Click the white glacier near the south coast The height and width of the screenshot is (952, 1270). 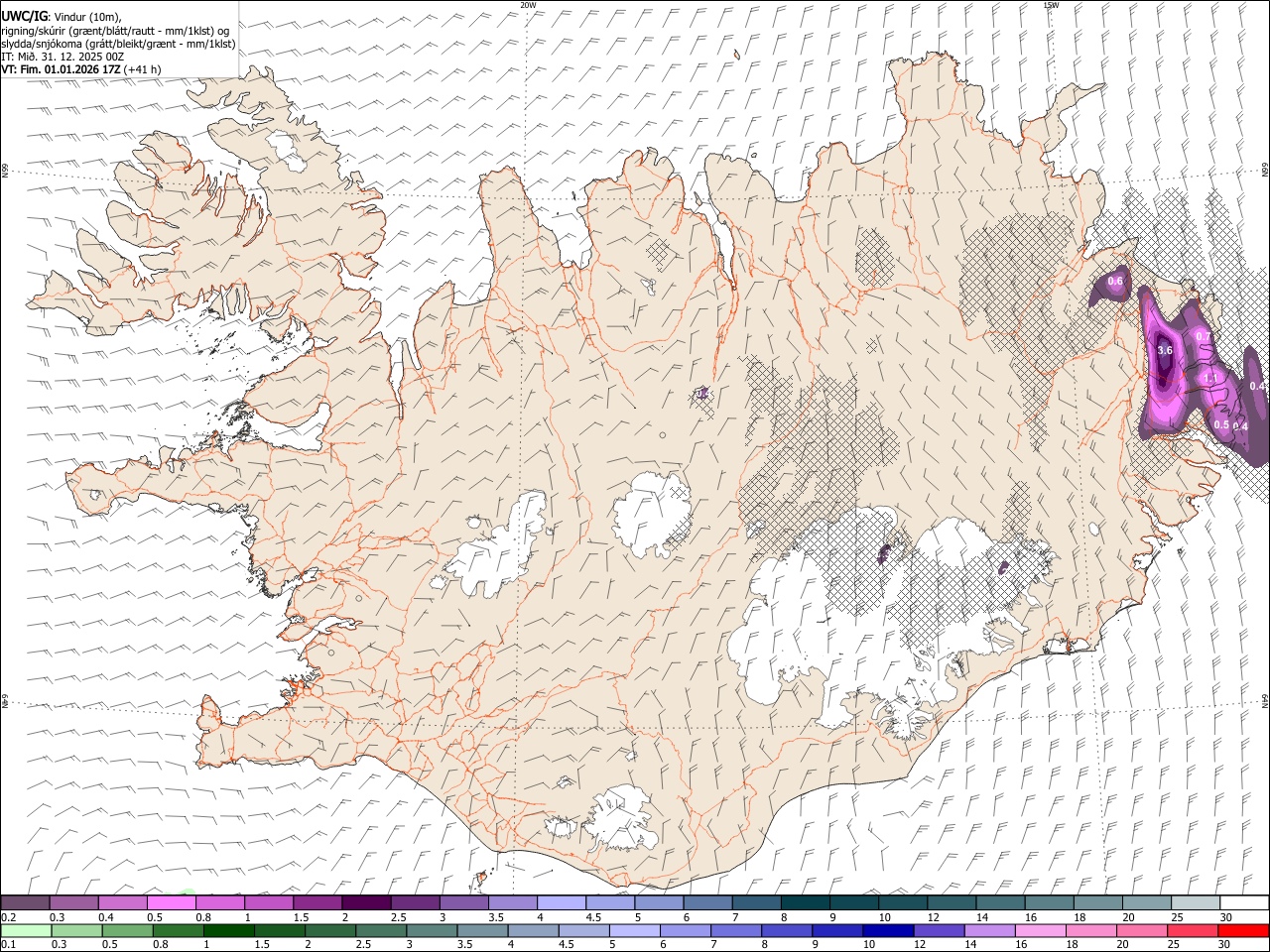click(x=623, y=819)
